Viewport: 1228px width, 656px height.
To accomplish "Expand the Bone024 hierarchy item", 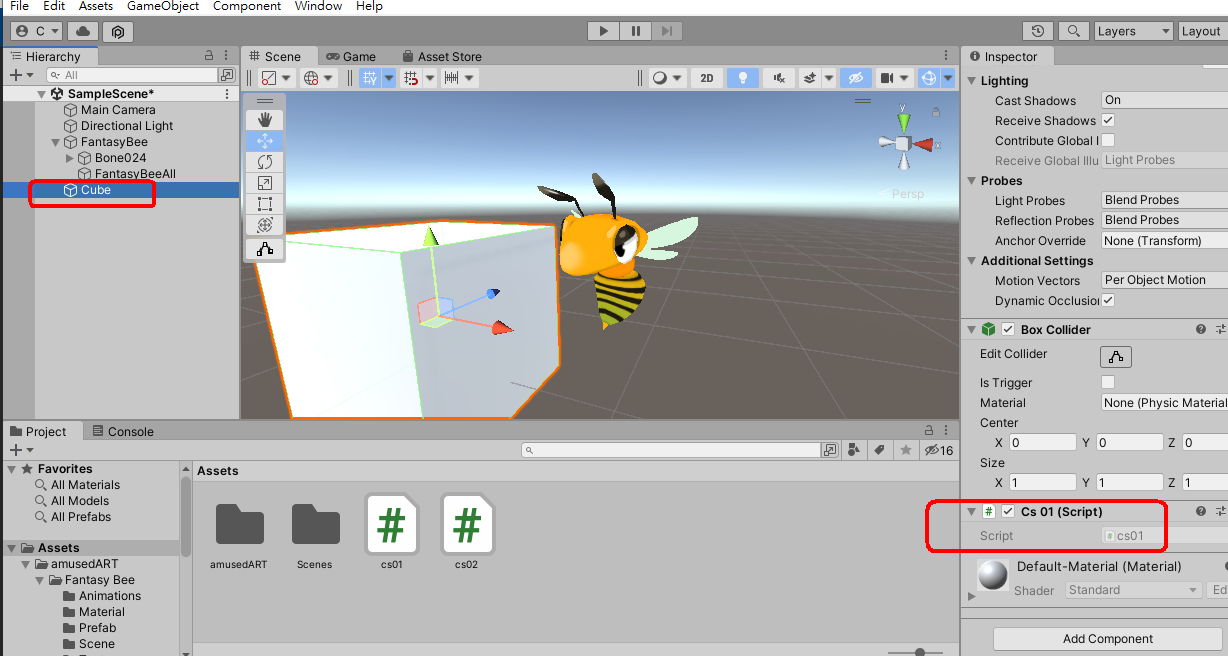I will (x=69, y=158).
